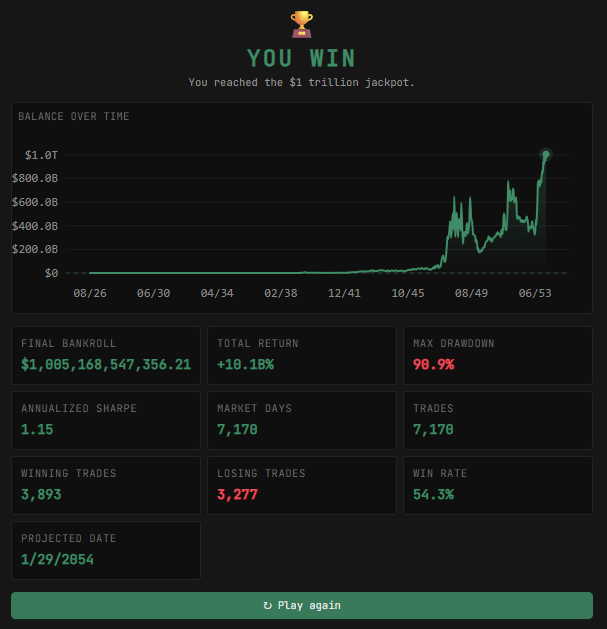Screen dimensions: 607x629
Task: Click the 10/45 x-axis date label
Action: coord(408,293)
